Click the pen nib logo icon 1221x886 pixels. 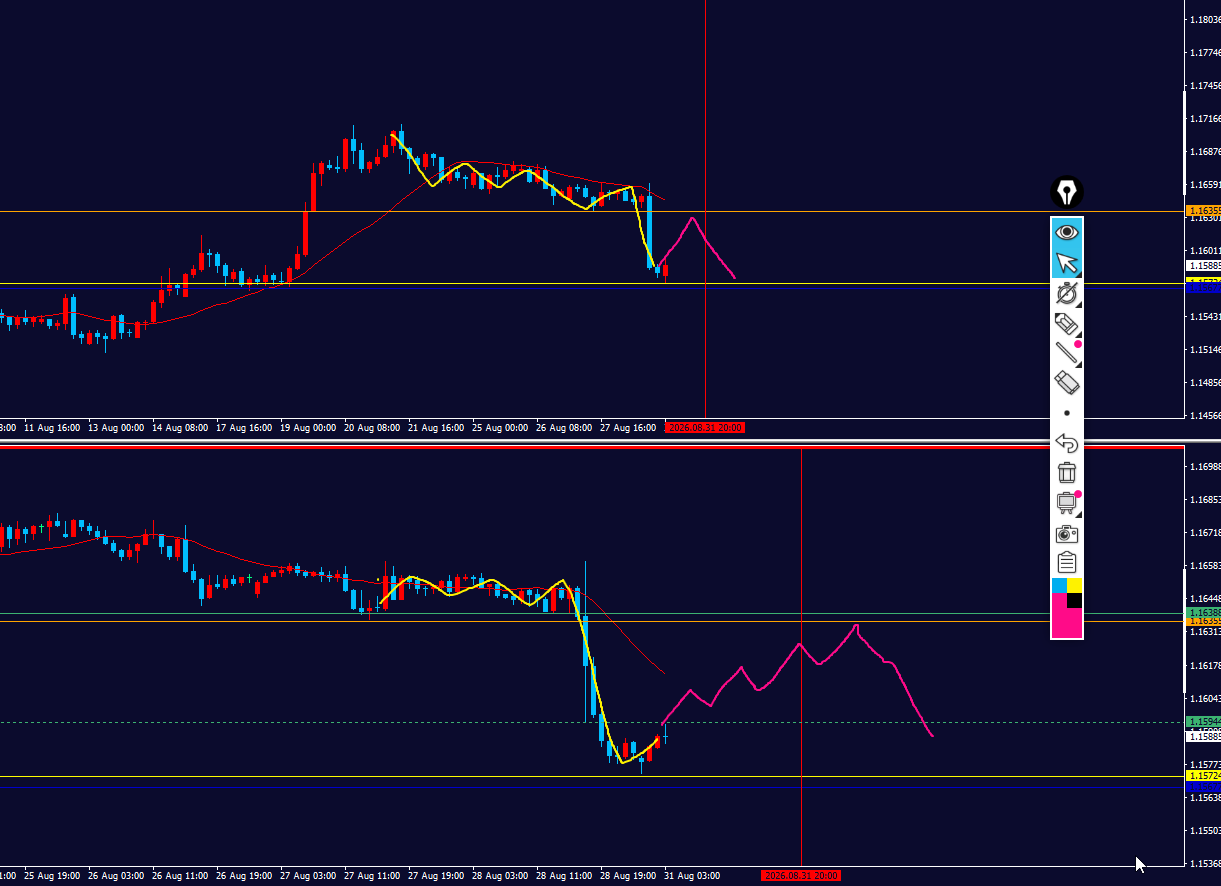tap(1067, 192)
